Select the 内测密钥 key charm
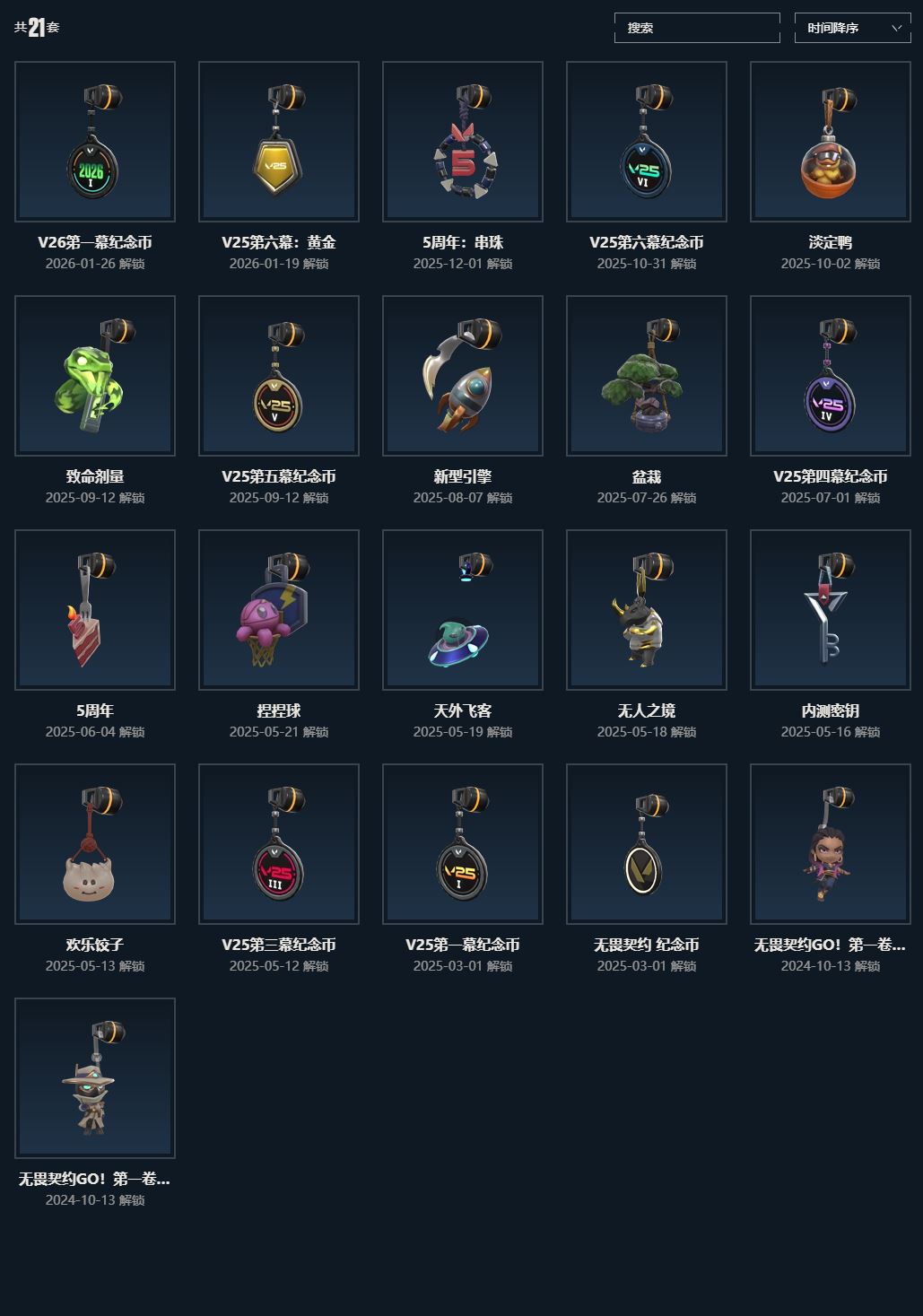 (831, 610)
